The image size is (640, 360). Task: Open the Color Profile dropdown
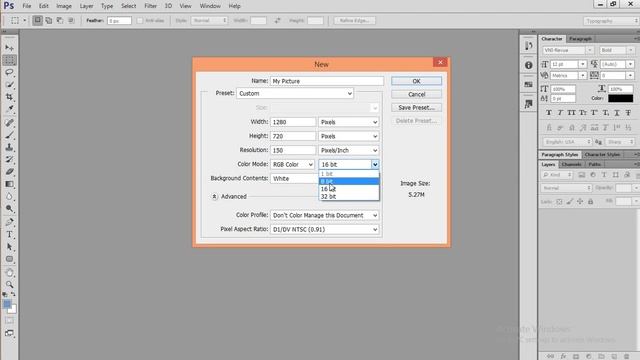(x=324, y=215)
